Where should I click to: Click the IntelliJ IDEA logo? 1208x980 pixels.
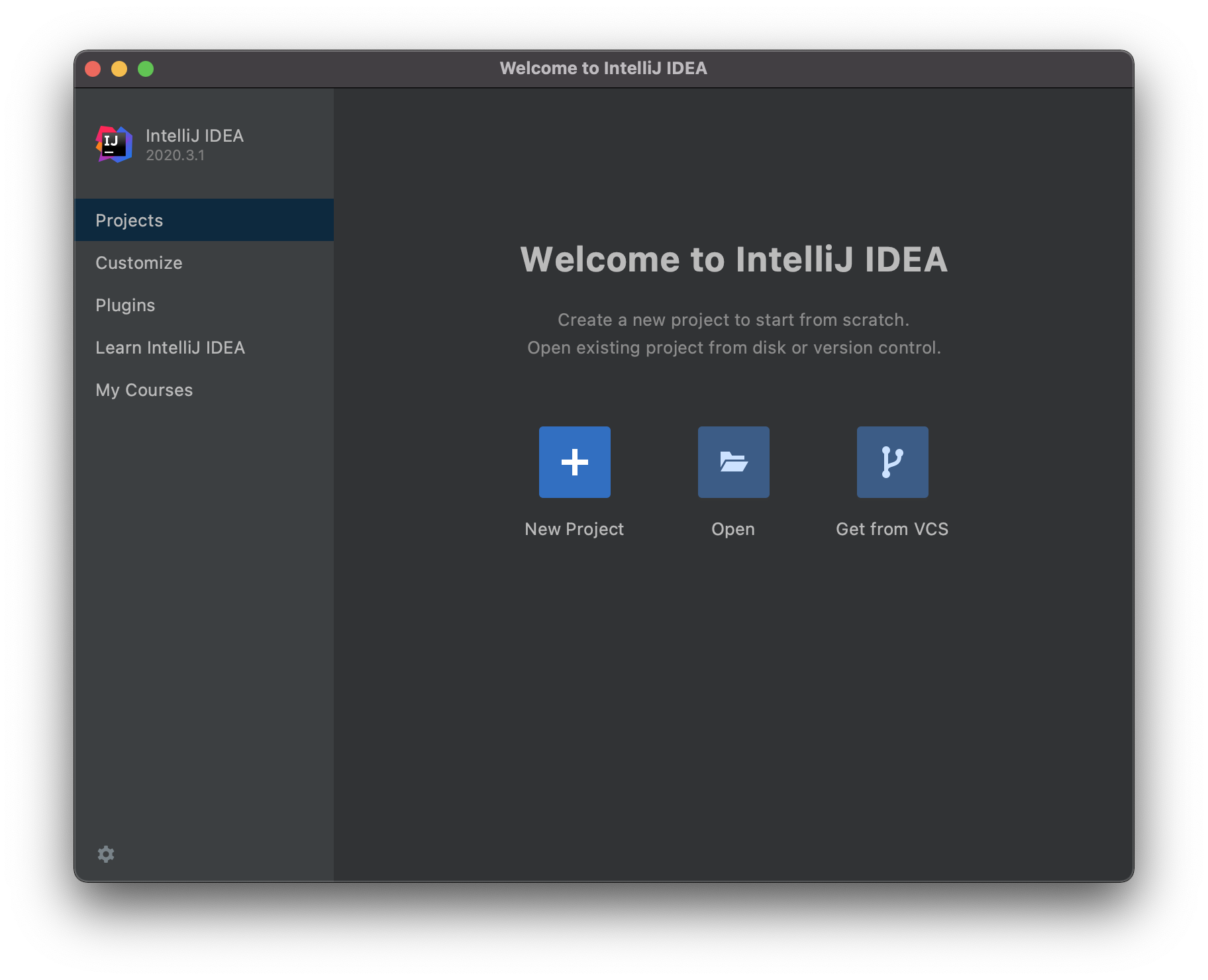point(111,143)
